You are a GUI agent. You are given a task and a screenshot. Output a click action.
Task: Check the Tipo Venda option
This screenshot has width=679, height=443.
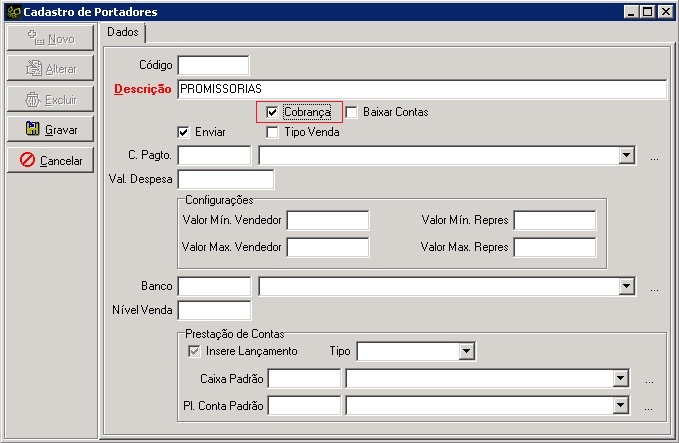[272, 132]
